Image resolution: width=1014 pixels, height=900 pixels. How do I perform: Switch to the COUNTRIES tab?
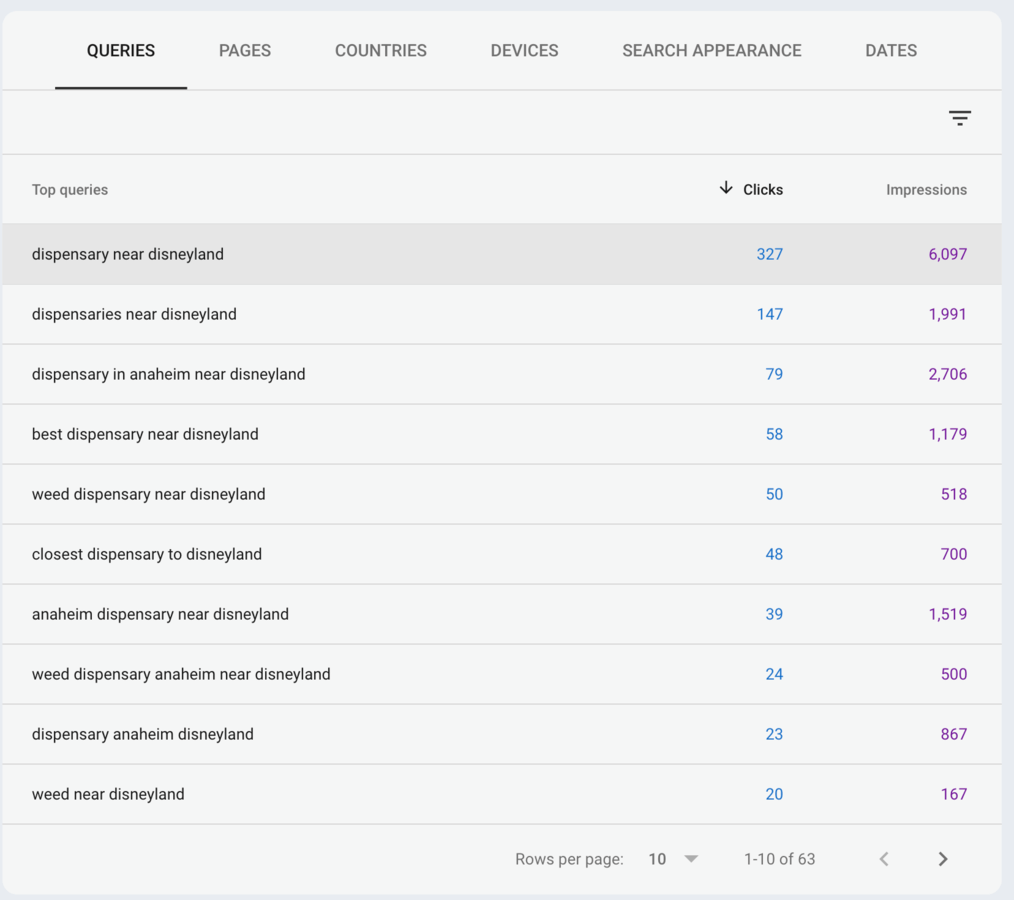point(380,50)
